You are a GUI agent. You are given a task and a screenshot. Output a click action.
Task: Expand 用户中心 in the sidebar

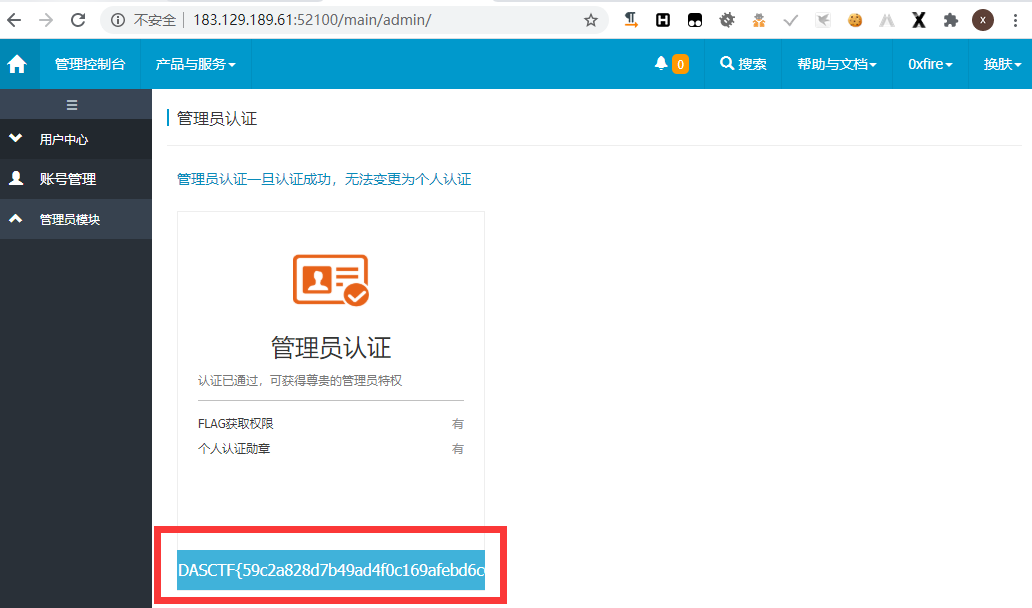64,139
